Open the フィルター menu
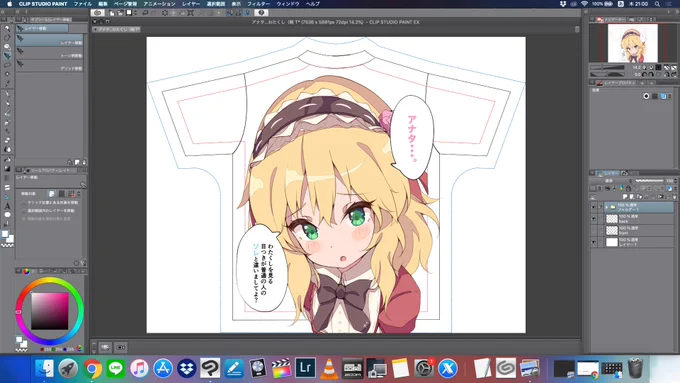Screen dimensions: 680x383 (258, 3)
